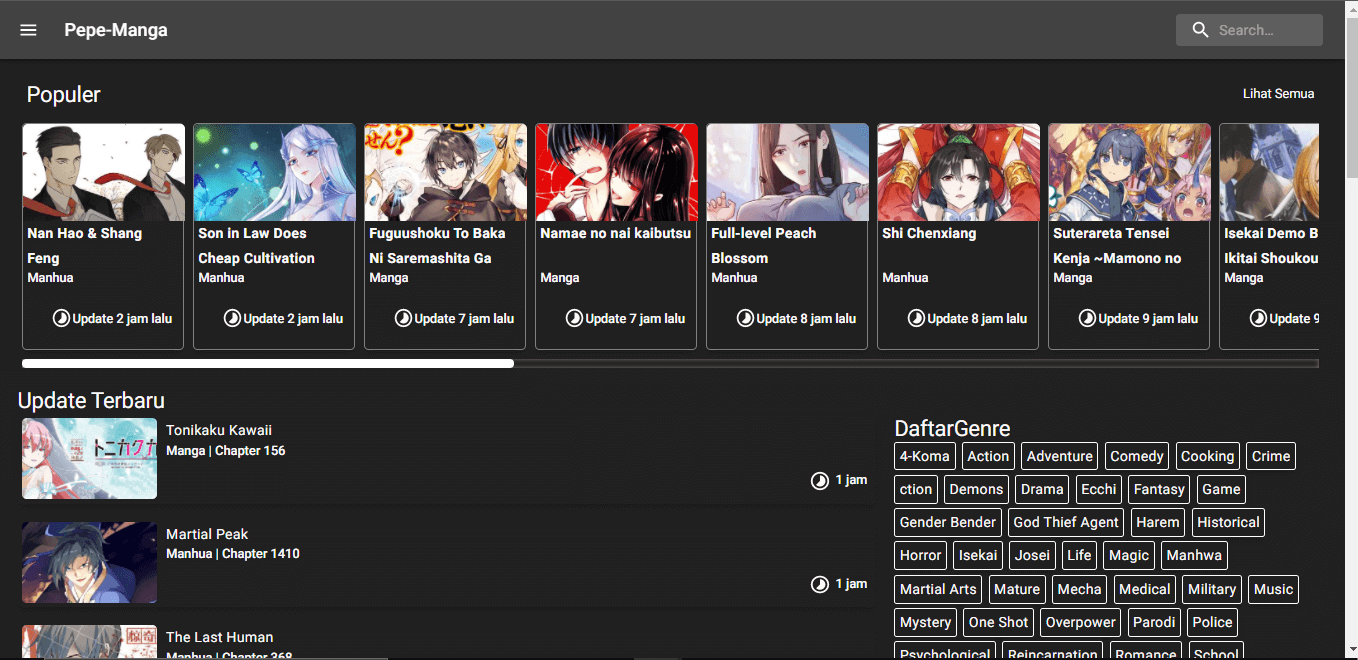
Task: Click the Populer carousel horizontal scrollbar
Action: 268,364
